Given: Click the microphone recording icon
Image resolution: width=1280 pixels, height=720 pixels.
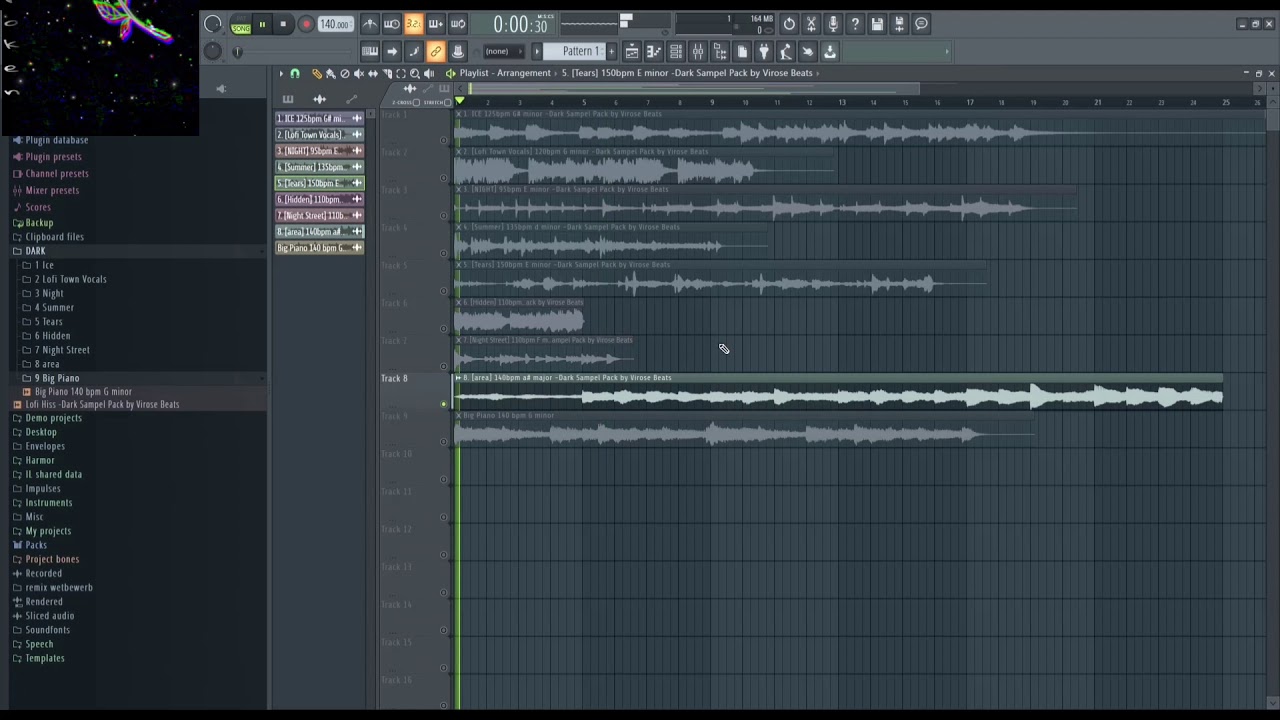Looking at the screenshot, I should click(x=833, y=24).
